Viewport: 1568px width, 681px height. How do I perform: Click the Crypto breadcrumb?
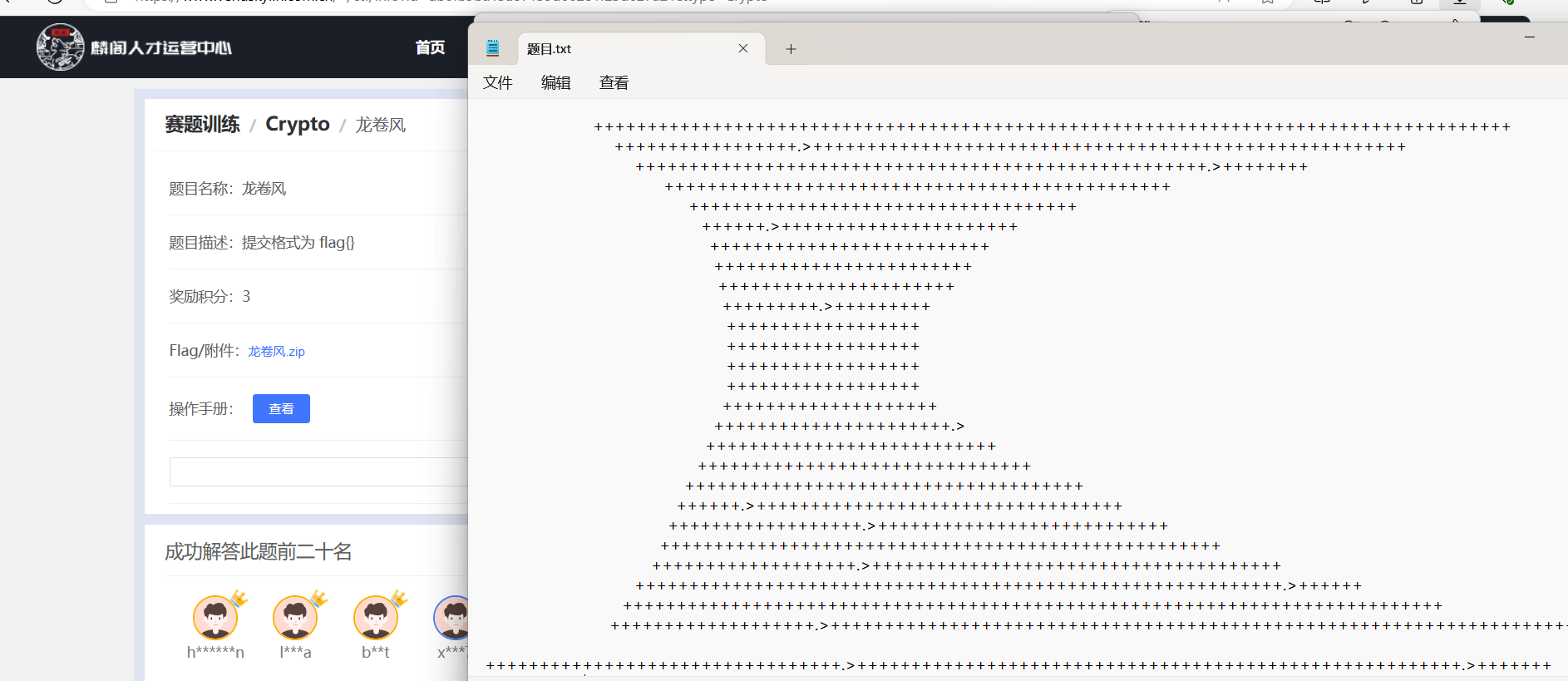(298, 124)
